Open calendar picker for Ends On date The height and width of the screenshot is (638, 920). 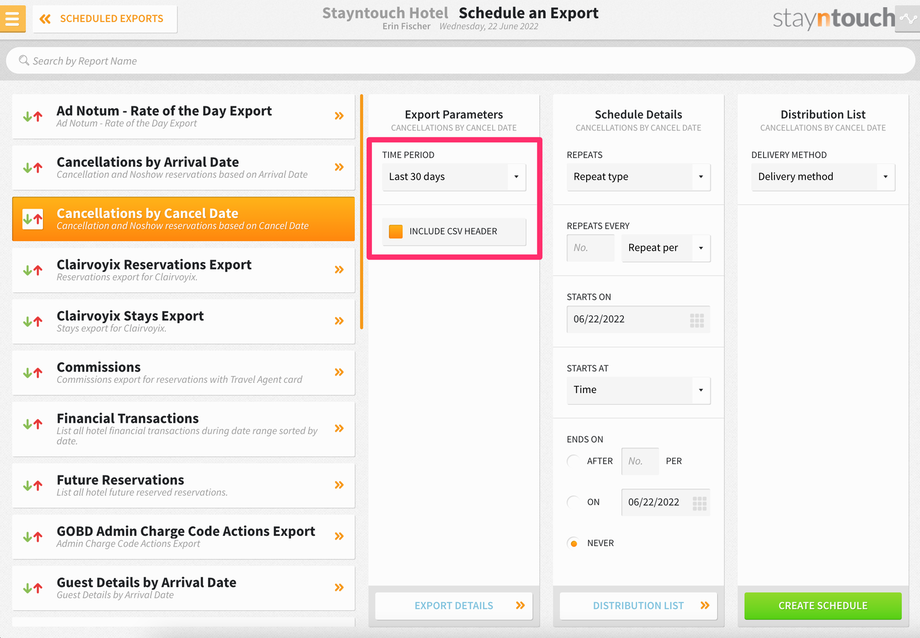[699, 503]
